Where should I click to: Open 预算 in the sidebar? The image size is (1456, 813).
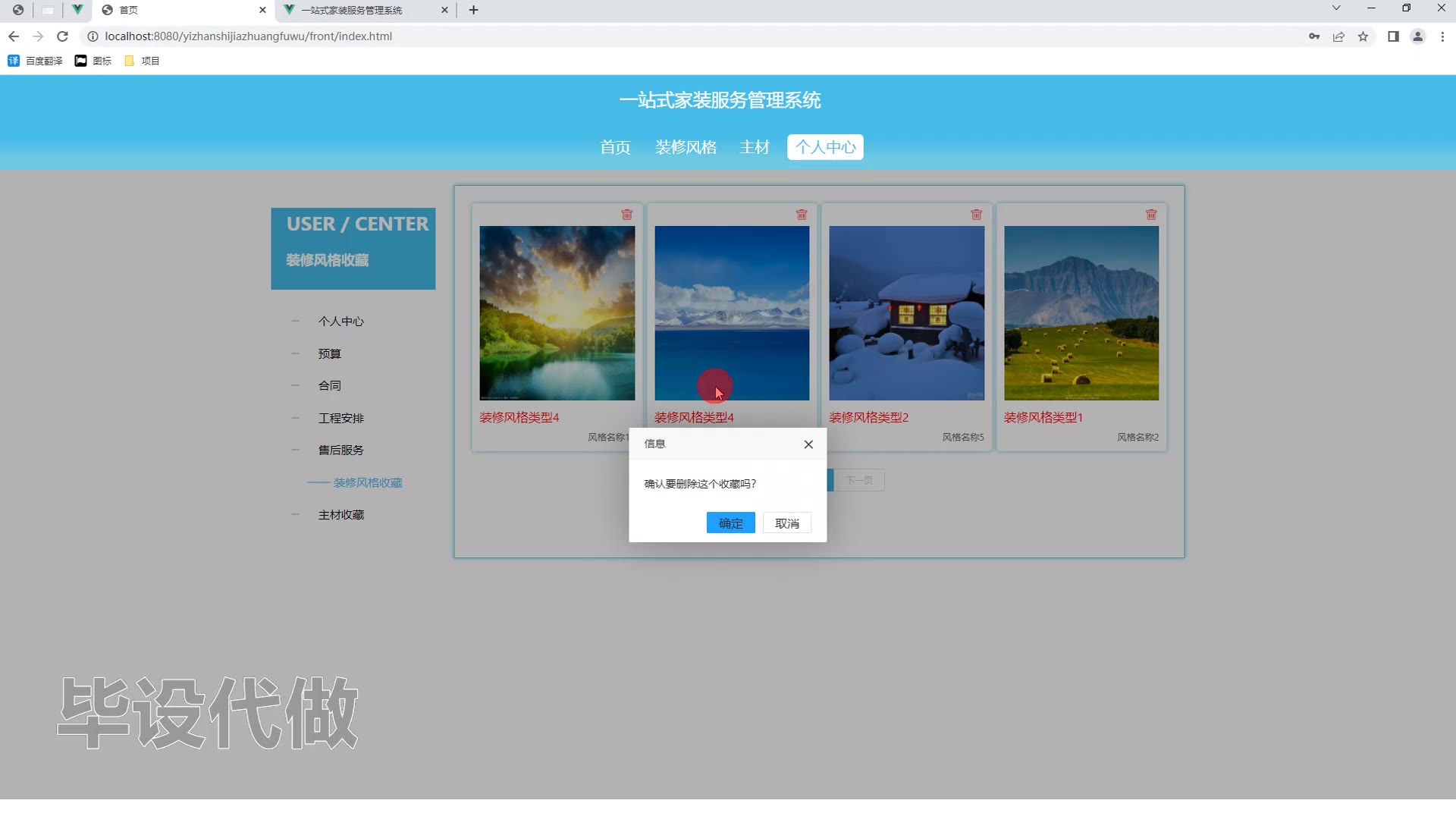pos(329,354)
